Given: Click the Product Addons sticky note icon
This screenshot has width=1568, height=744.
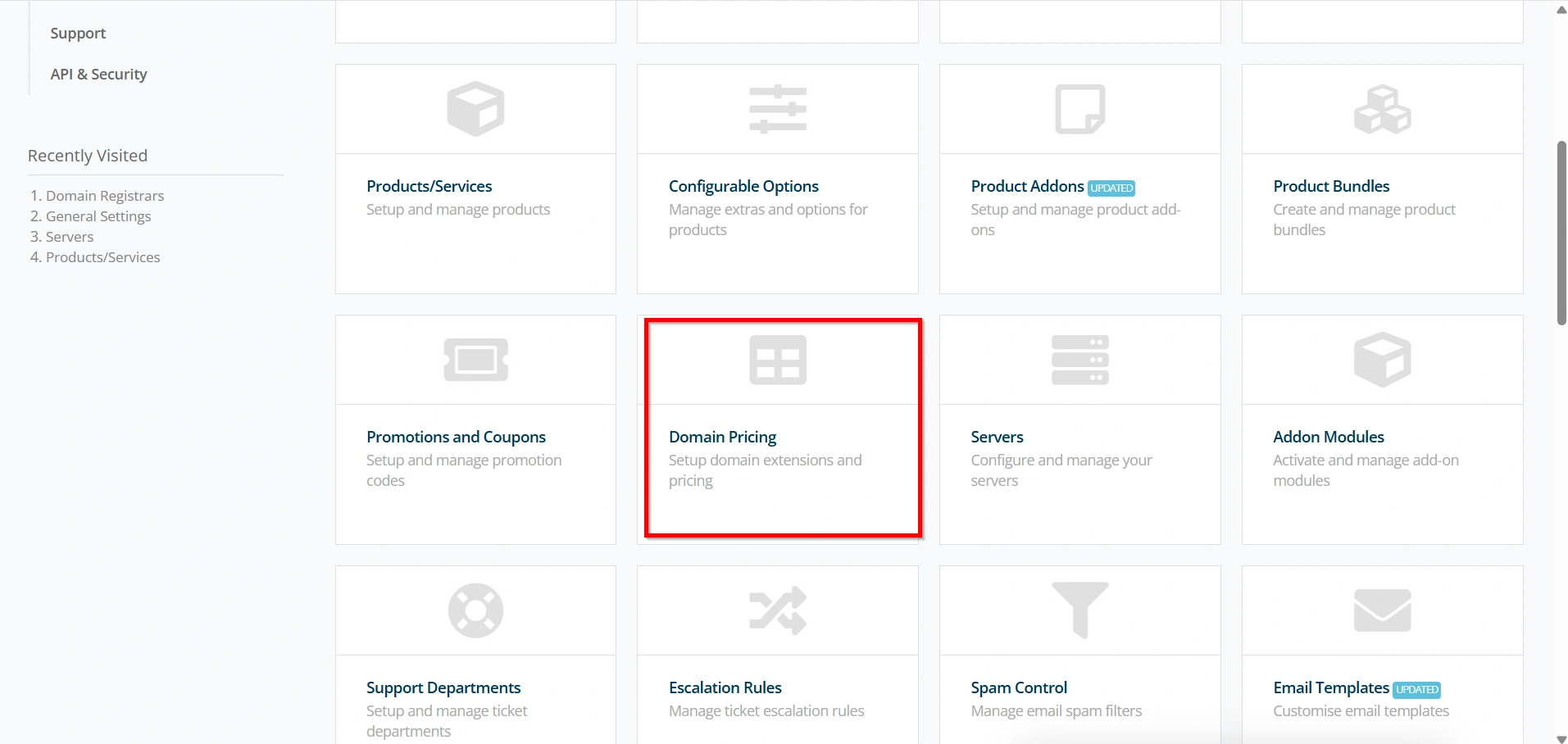Looking at the screenshot, I should pos(1079,109).
